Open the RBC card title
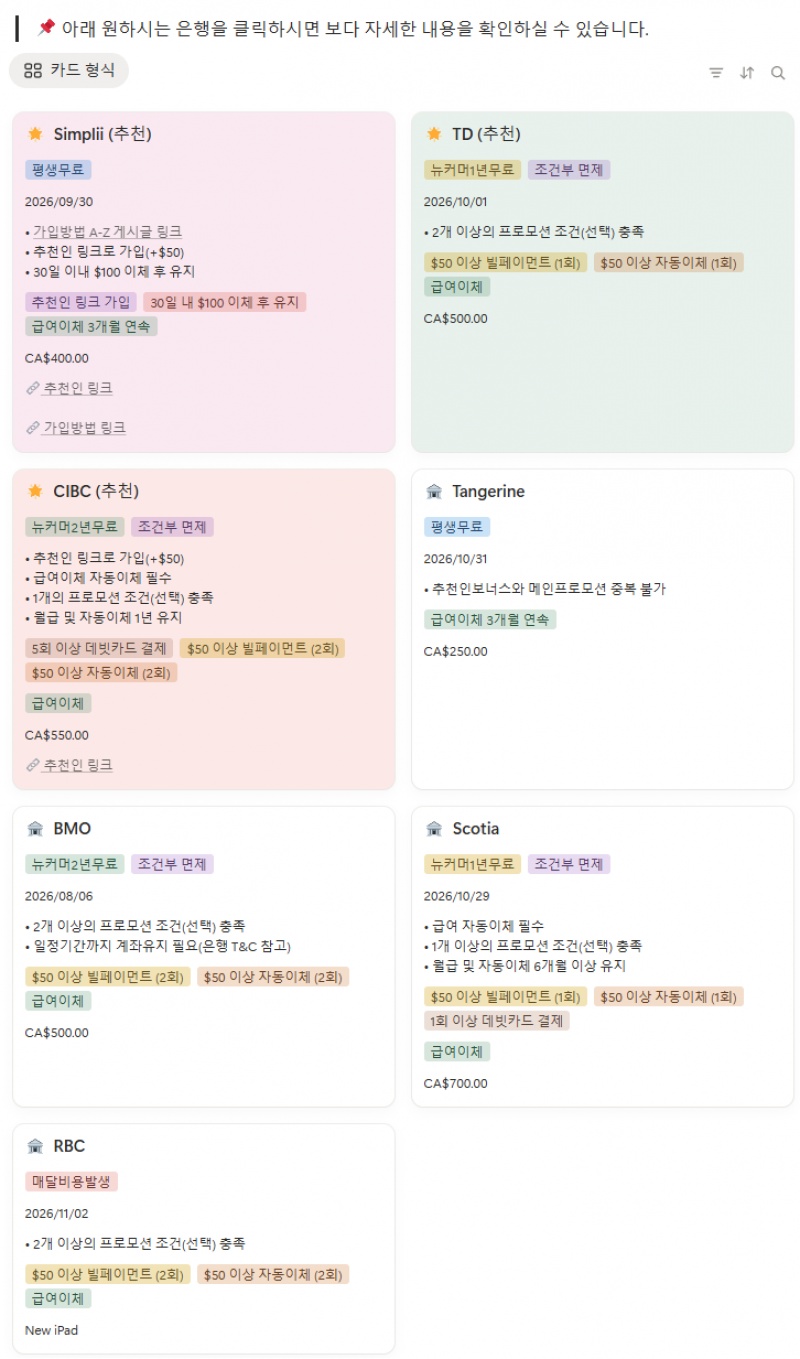The height and width of the screenshot is (1359, 800). coord(69,1146)
